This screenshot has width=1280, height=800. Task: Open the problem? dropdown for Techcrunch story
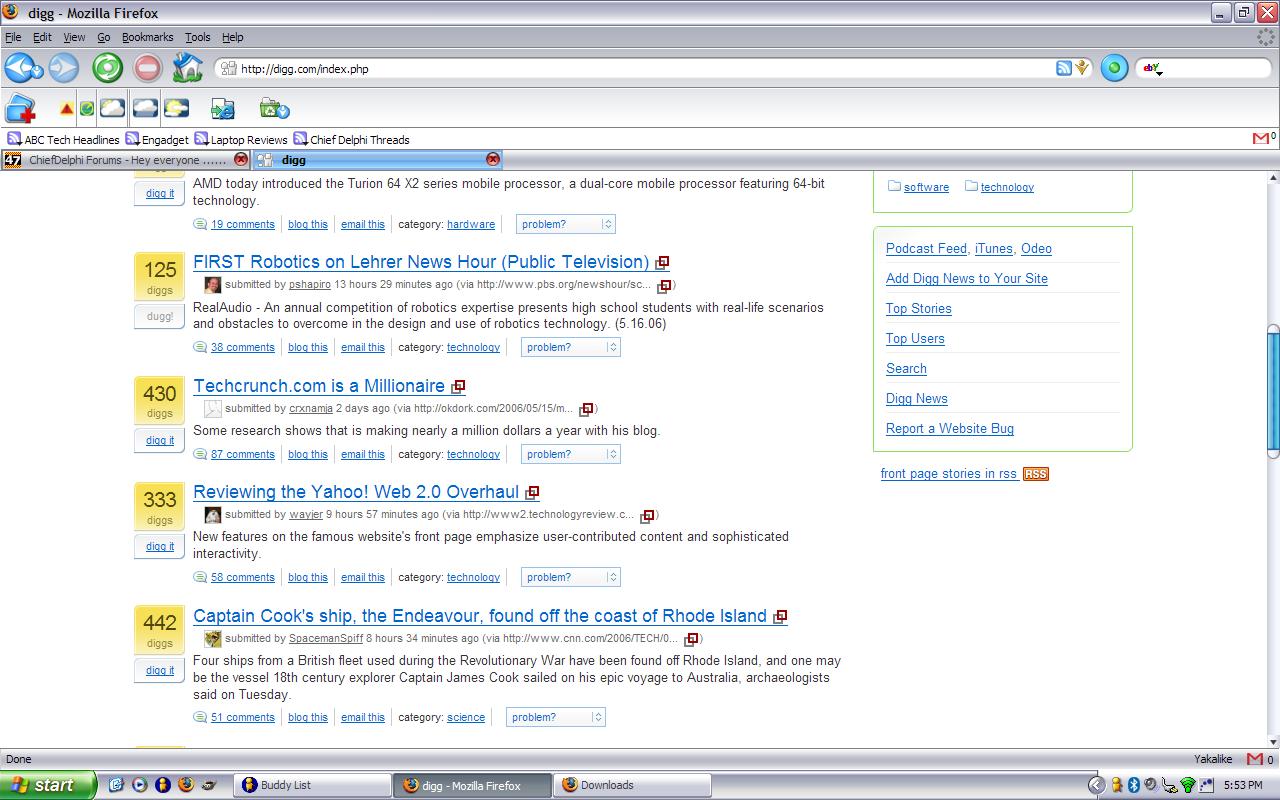coord(570,454)
